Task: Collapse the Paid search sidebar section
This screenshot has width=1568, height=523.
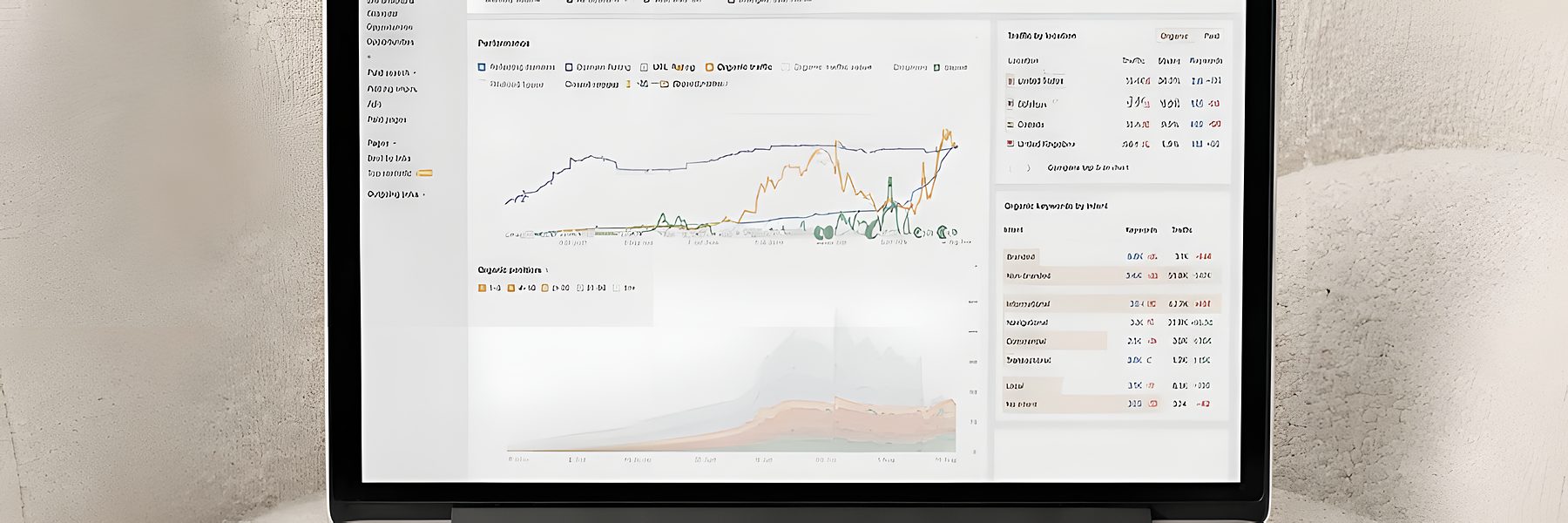Action: pyautogui.click(x=392, y=73)
